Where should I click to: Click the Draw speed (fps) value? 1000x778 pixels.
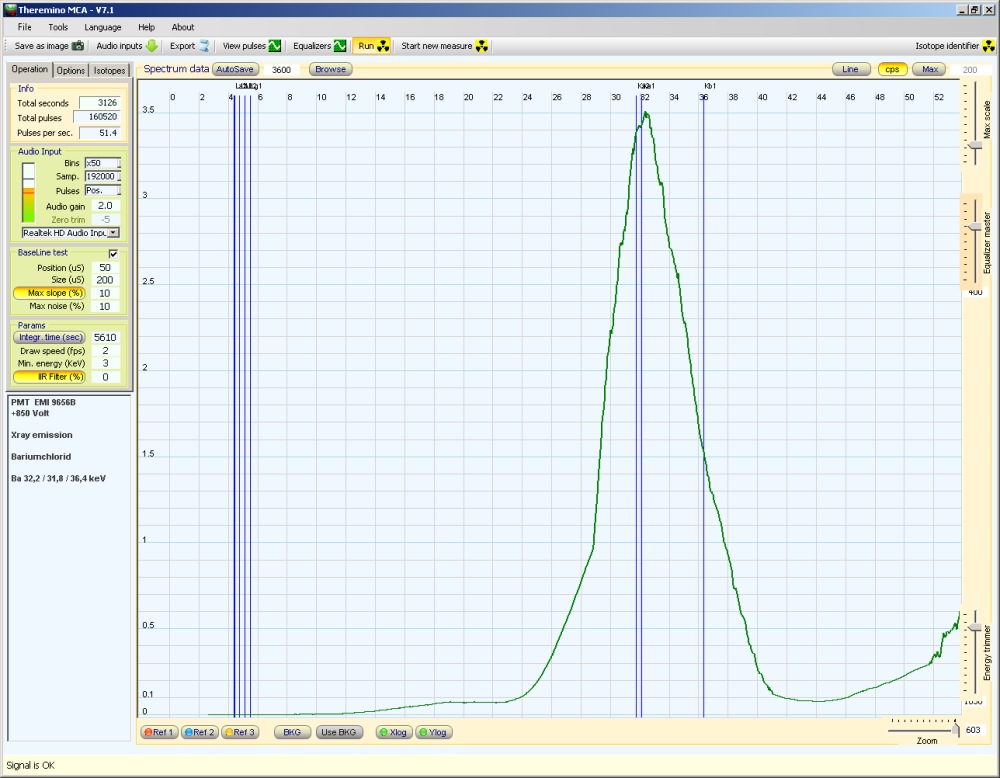tap(105, 351)
